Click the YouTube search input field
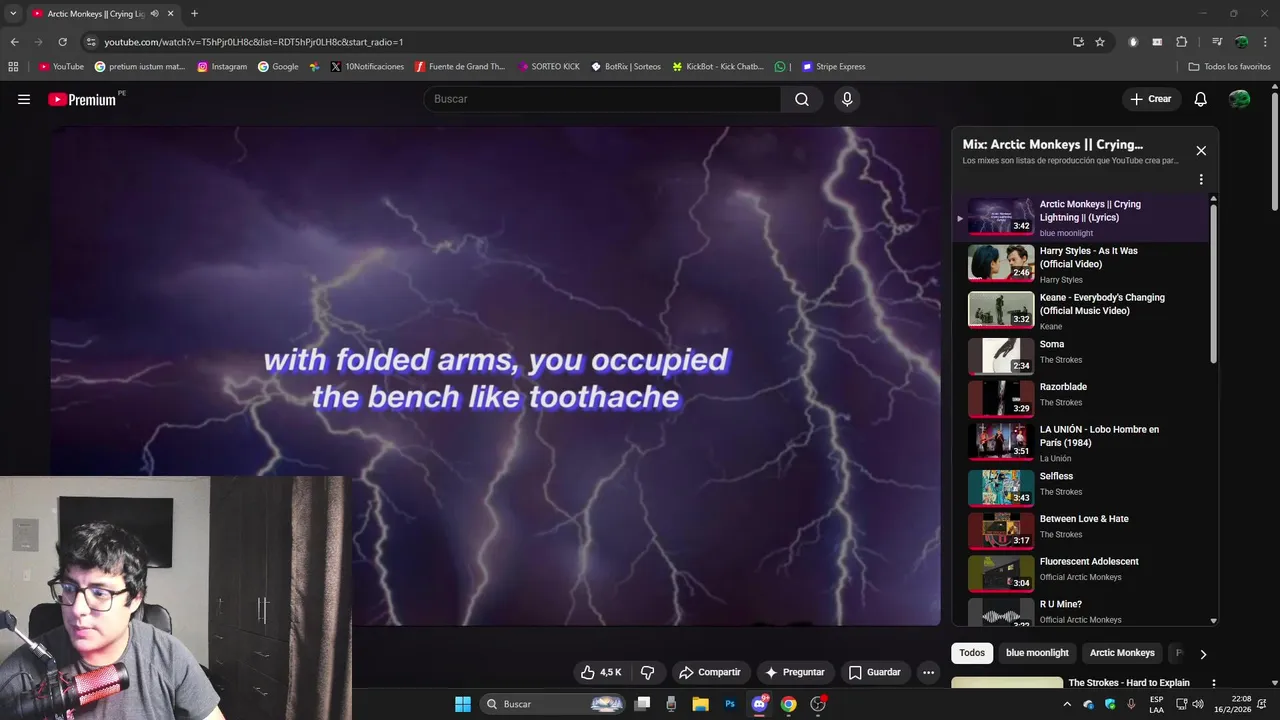 603,99
